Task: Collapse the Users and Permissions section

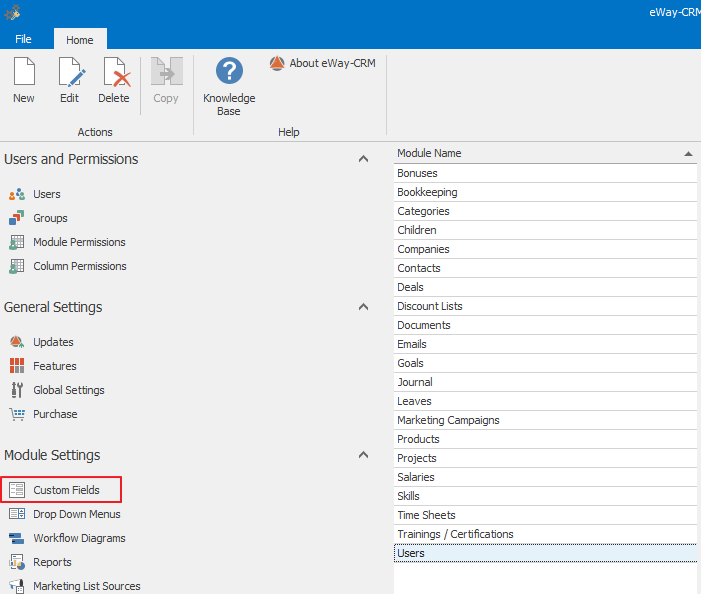Action: (363, 159)
